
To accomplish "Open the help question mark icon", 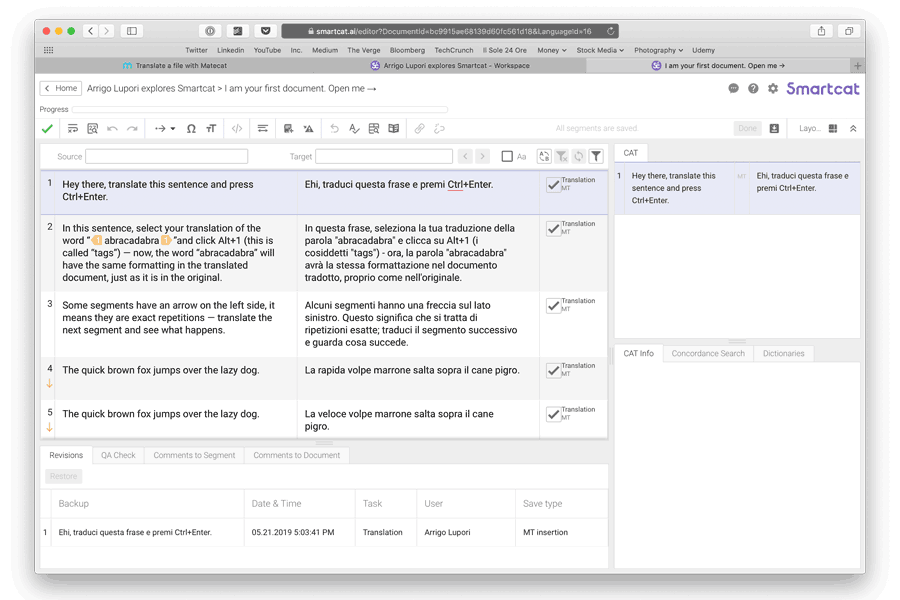I will pyautogui.click(x=753, y=88).
